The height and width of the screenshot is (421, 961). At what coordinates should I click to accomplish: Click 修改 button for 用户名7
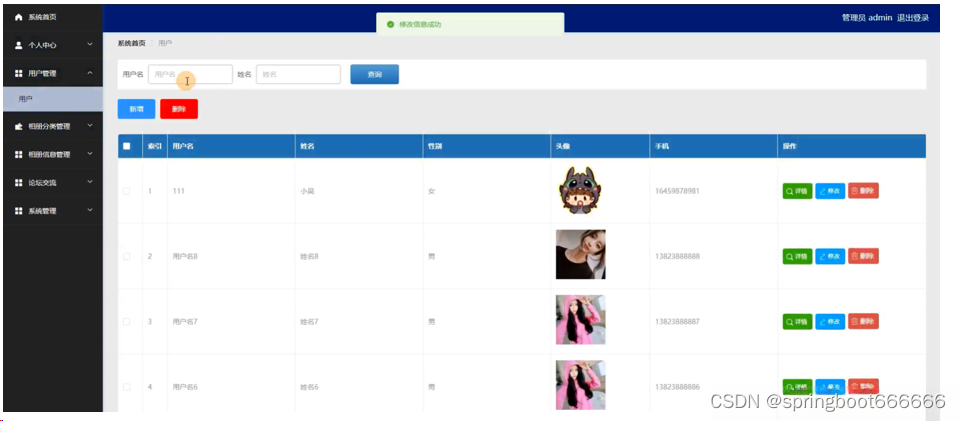point(830,322)
